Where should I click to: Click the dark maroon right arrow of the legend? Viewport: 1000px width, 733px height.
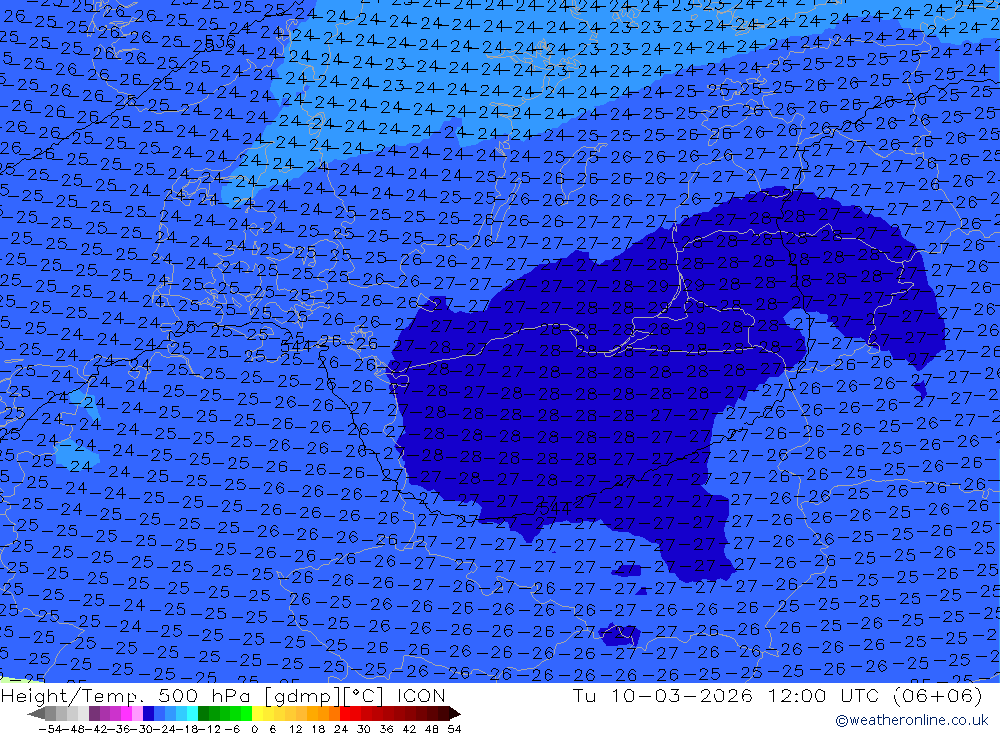point(455,714)
